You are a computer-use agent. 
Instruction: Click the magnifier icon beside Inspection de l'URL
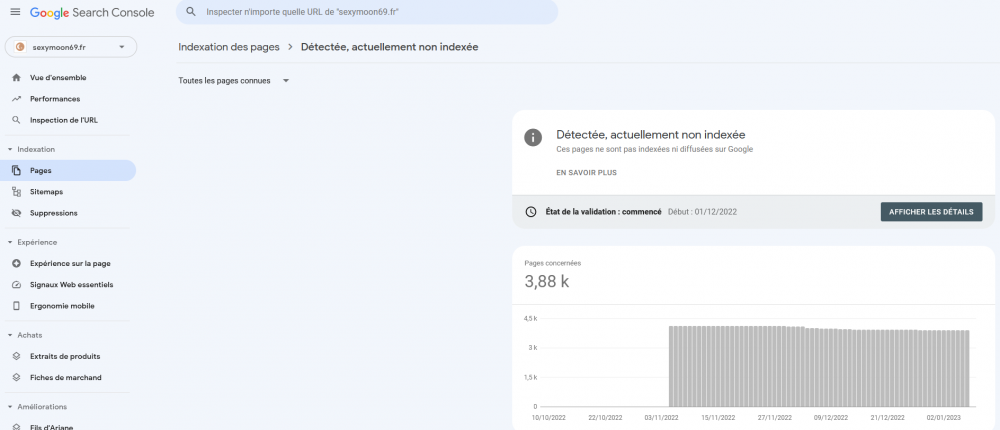[x=17, y=120]
